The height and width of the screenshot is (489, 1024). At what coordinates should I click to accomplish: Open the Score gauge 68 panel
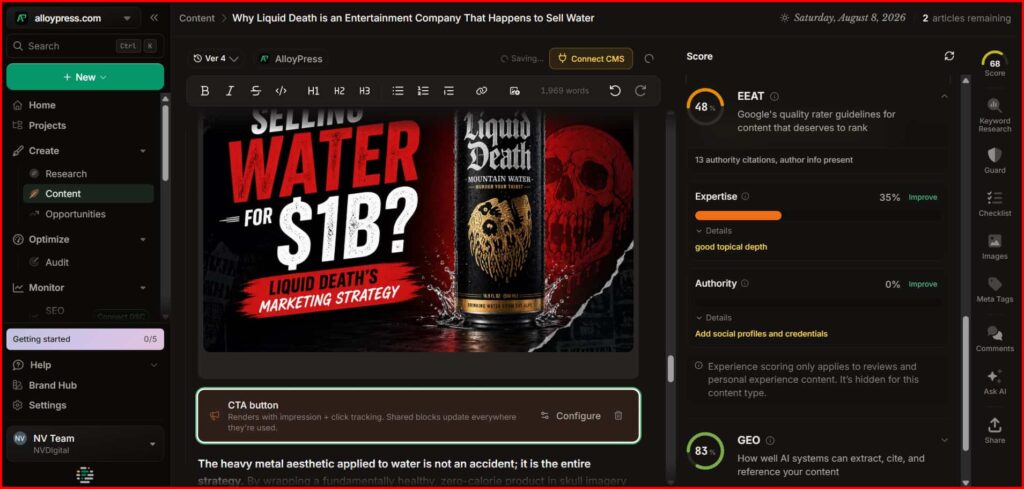995,64
